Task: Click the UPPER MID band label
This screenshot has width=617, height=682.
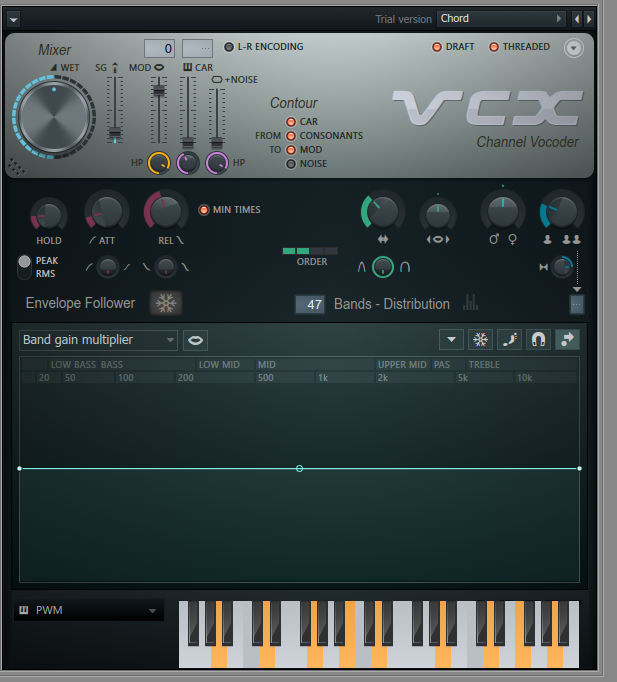Action: [x=402, y=364]
